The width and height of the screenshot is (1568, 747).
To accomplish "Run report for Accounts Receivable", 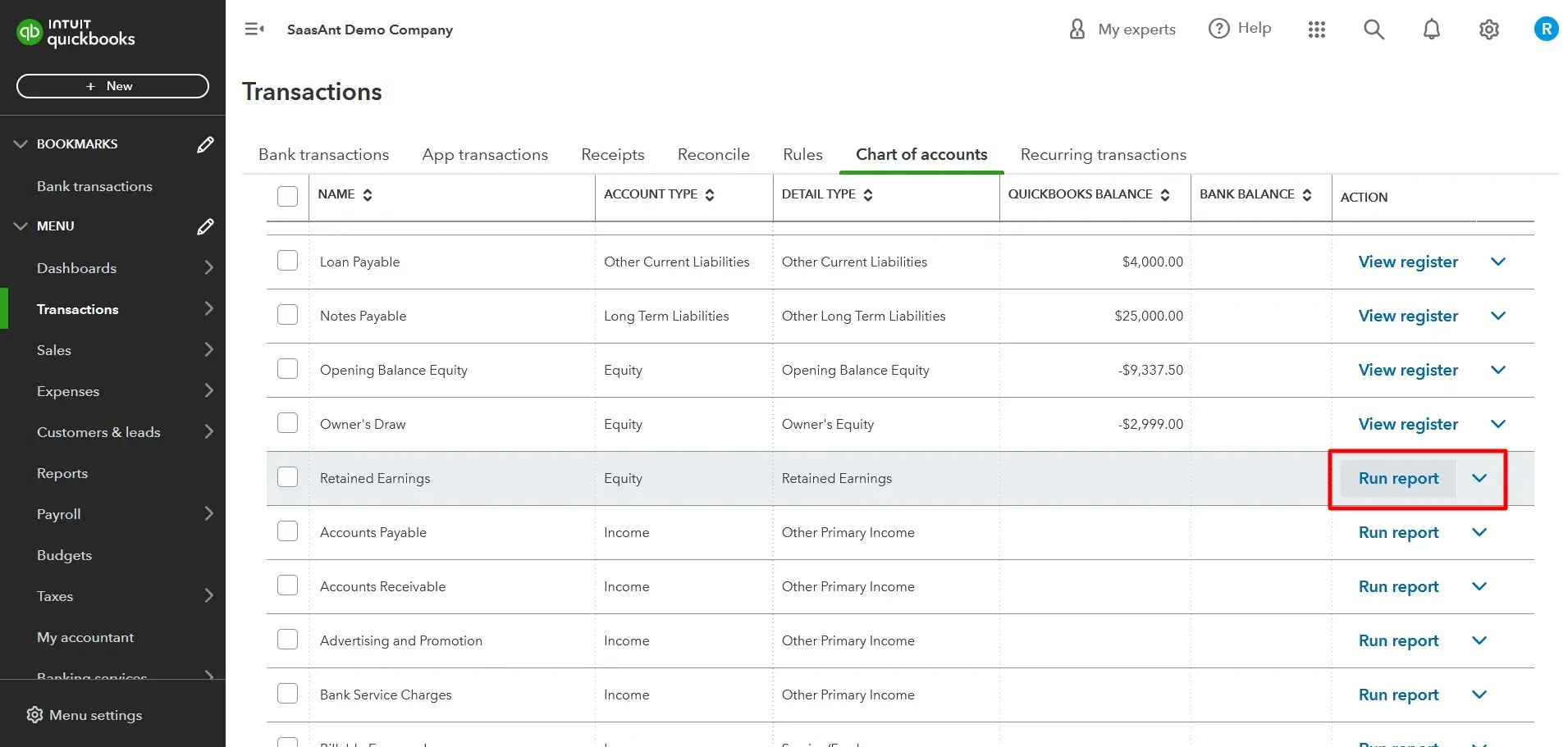I will coord(1398,586).
